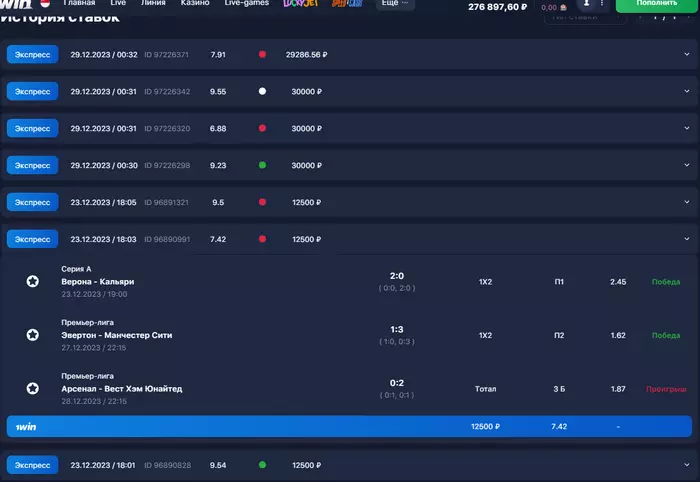
Task: Click the green Пополнить deposit button
Action: tap(656, 4)
